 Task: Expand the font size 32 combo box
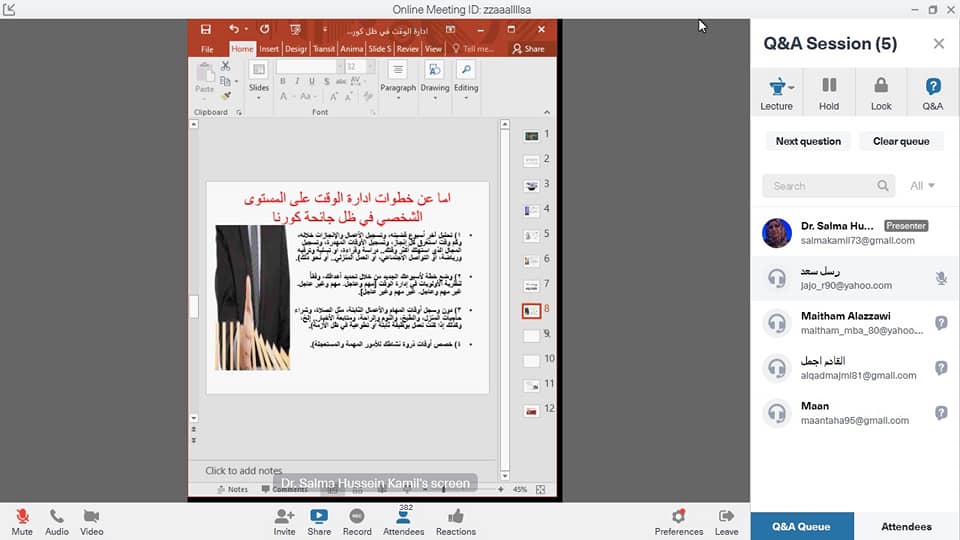[x=367, y=67]
